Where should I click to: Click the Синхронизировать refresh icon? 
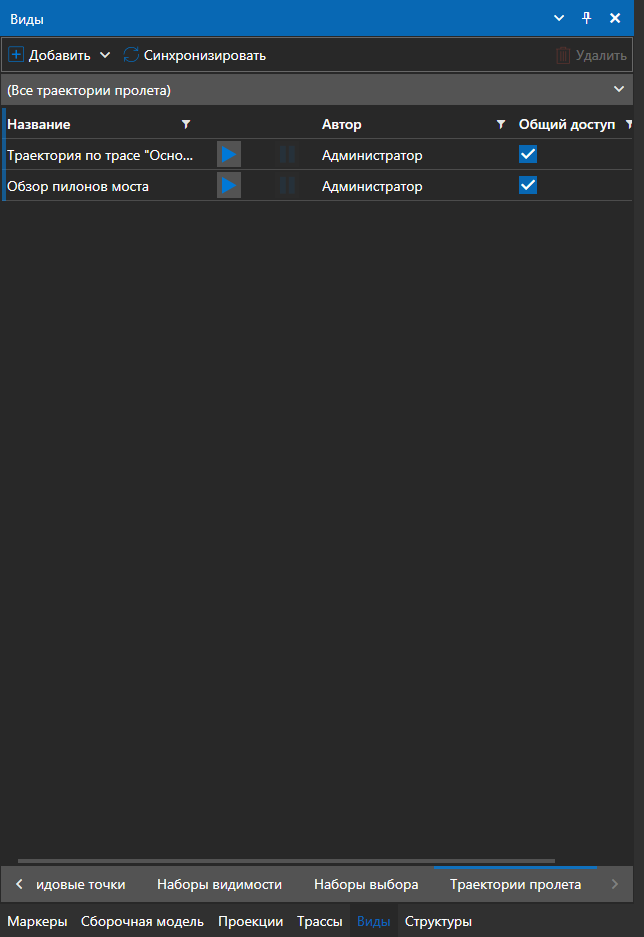pyautogui.click(x=131, y=55)
